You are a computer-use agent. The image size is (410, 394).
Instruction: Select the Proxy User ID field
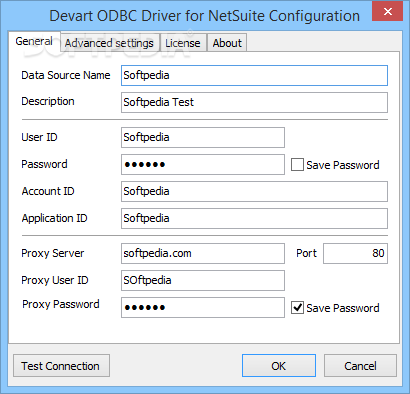[x=203, y=280]
